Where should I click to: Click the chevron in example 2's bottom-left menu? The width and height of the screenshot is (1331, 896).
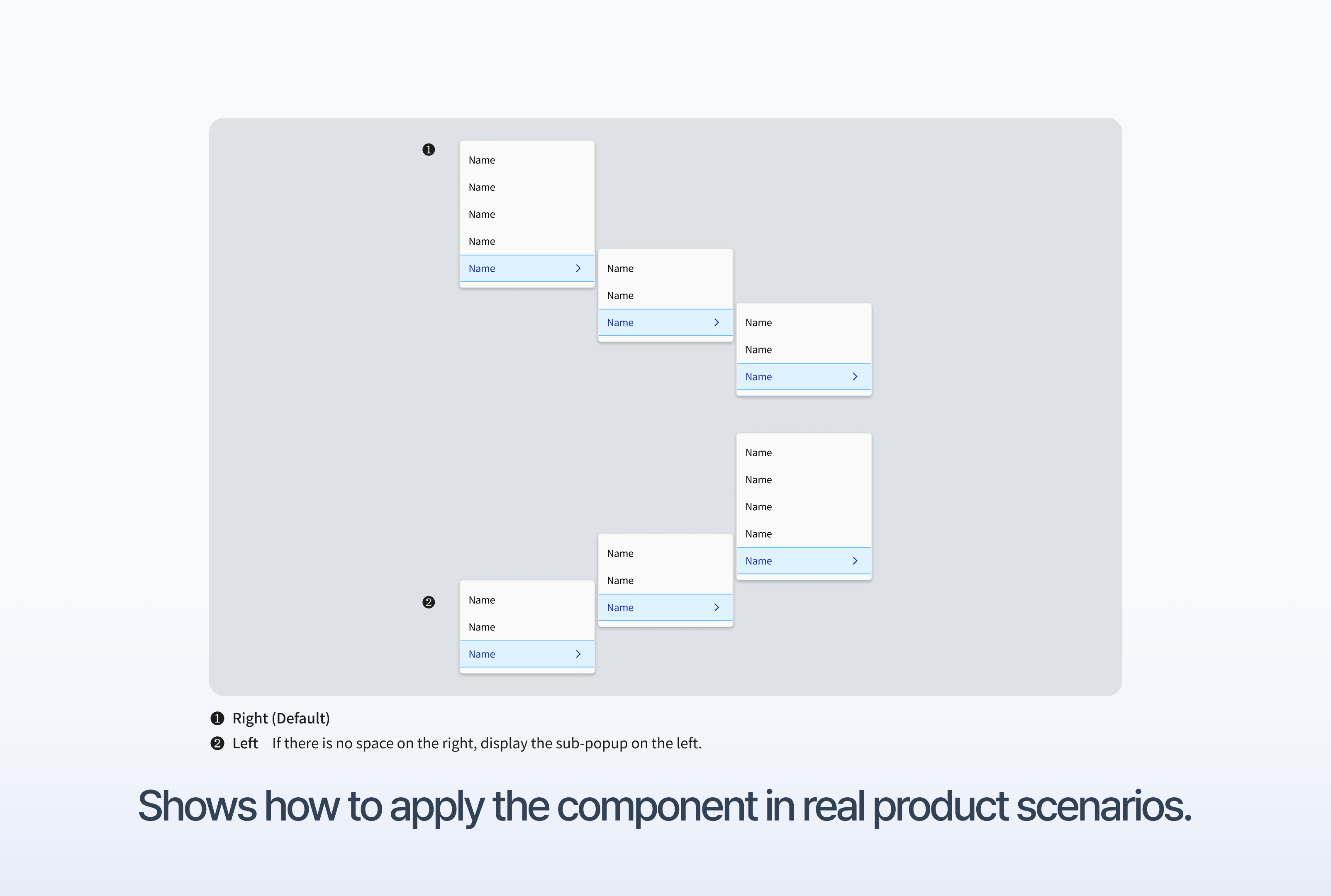[578, 654]
